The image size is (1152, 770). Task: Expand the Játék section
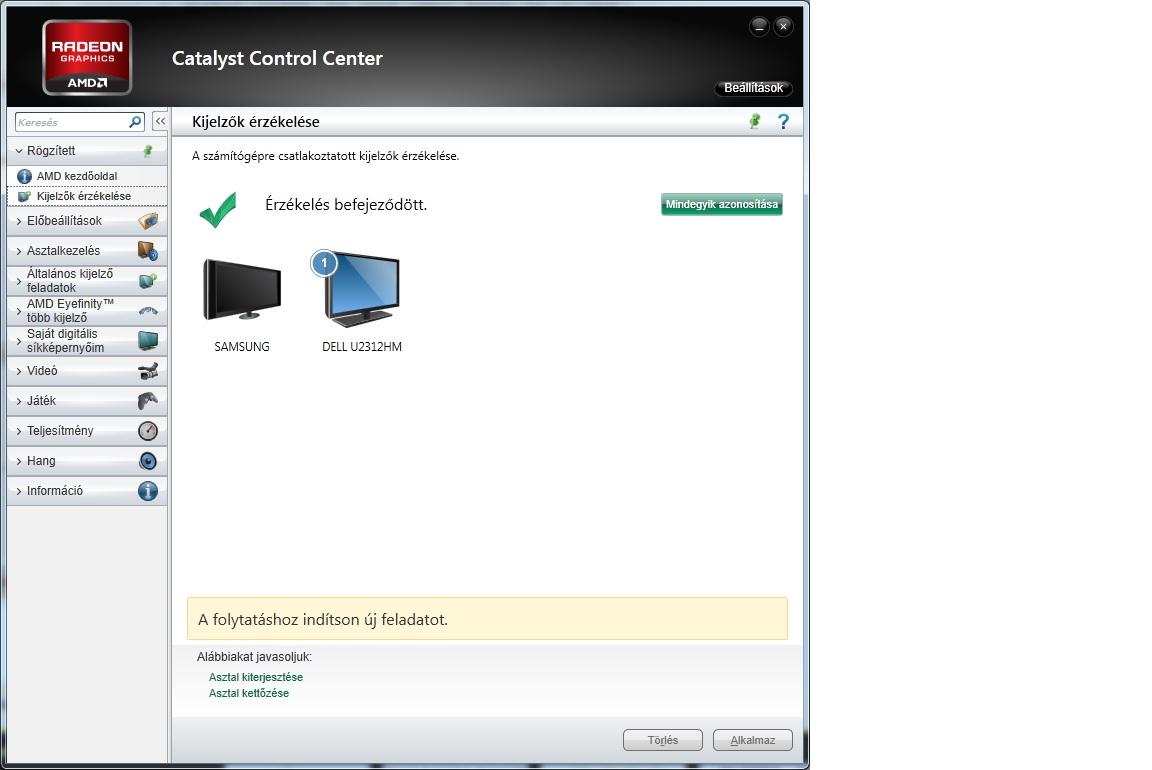tap(19, 402)
